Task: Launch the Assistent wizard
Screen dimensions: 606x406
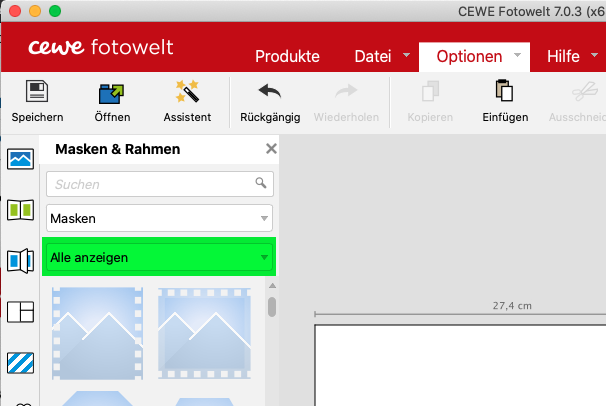Action: point(187,91)
